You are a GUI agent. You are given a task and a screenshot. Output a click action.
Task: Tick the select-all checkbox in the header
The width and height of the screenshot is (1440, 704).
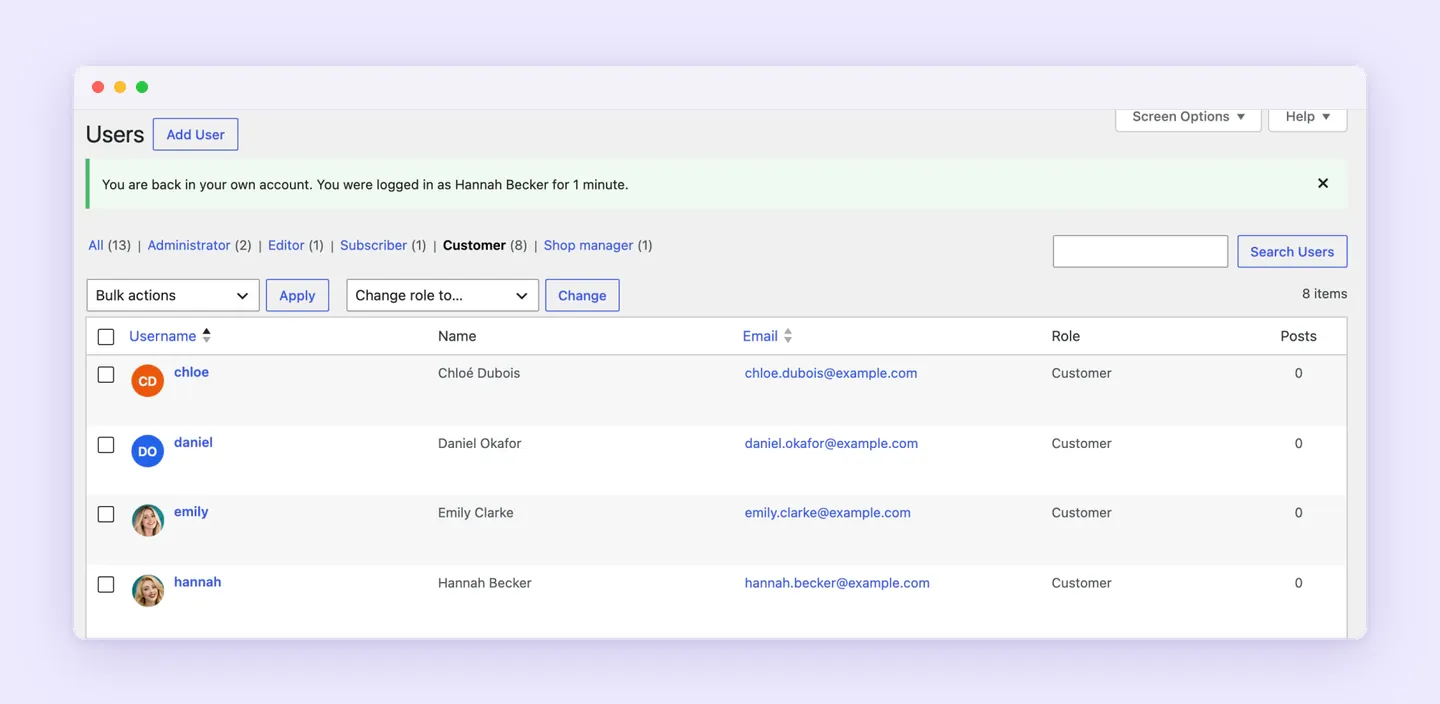106,337
